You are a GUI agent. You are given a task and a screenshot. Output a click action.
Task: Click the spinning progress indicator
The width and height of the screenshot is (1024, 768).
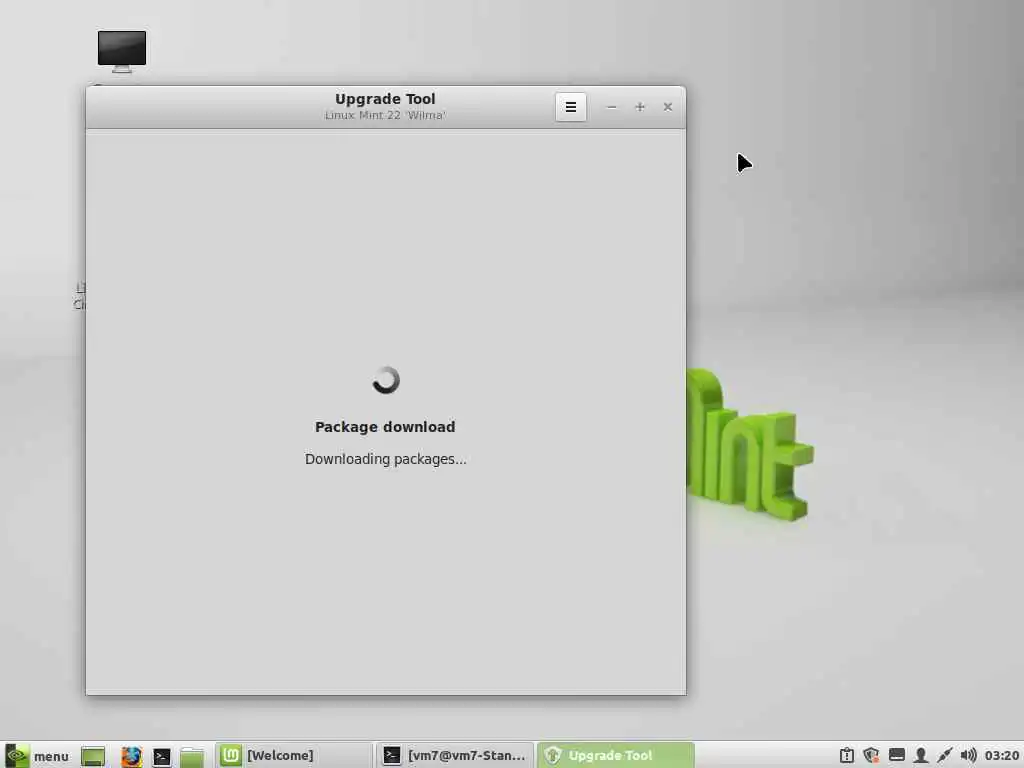(x=385, y=380)
